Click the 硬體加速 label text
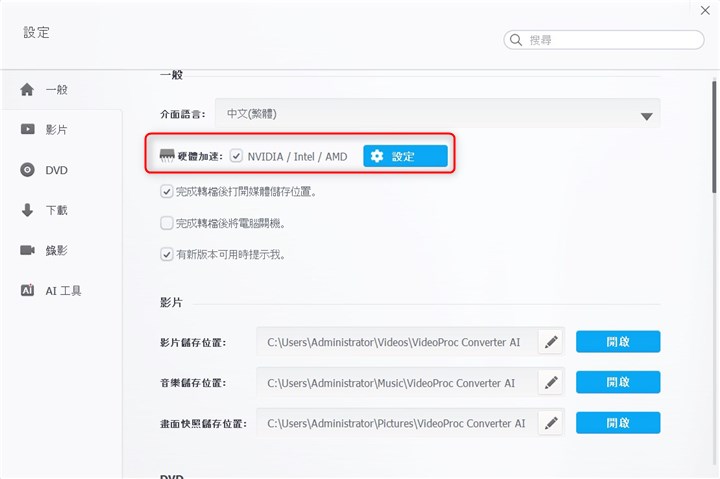This screenshot has width=720, height=479. (200, 157)
